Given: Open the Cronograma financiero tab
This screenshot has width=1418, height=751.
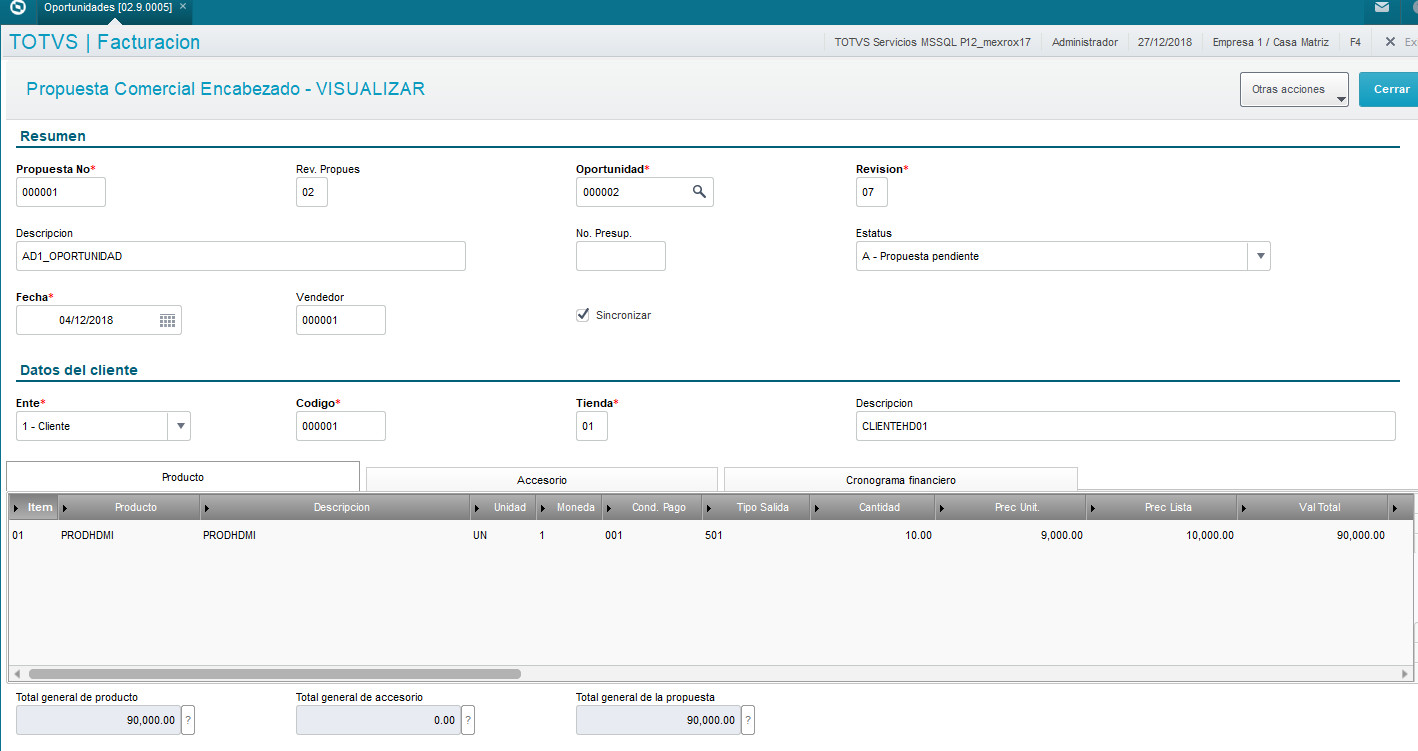Looking at the screenshot, I should pos(900,480).
